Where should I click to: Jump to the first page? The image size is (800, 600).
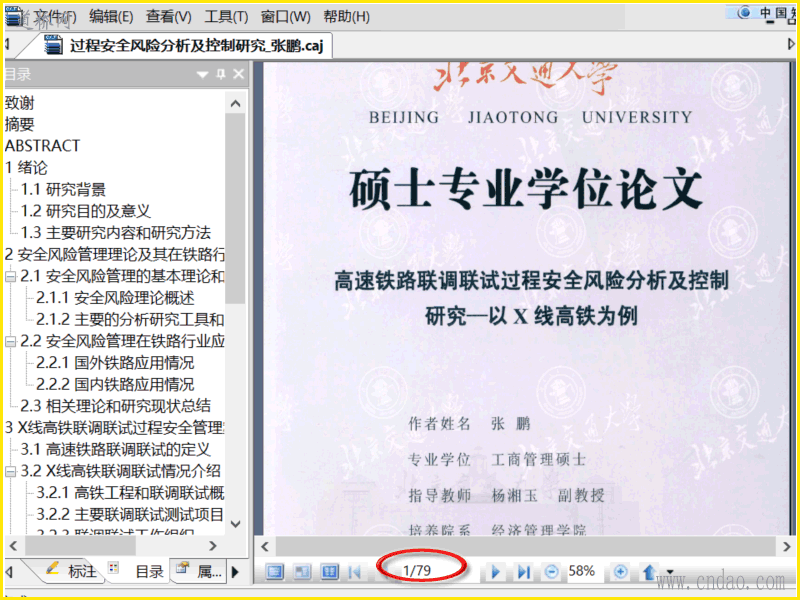pos(355,571)
